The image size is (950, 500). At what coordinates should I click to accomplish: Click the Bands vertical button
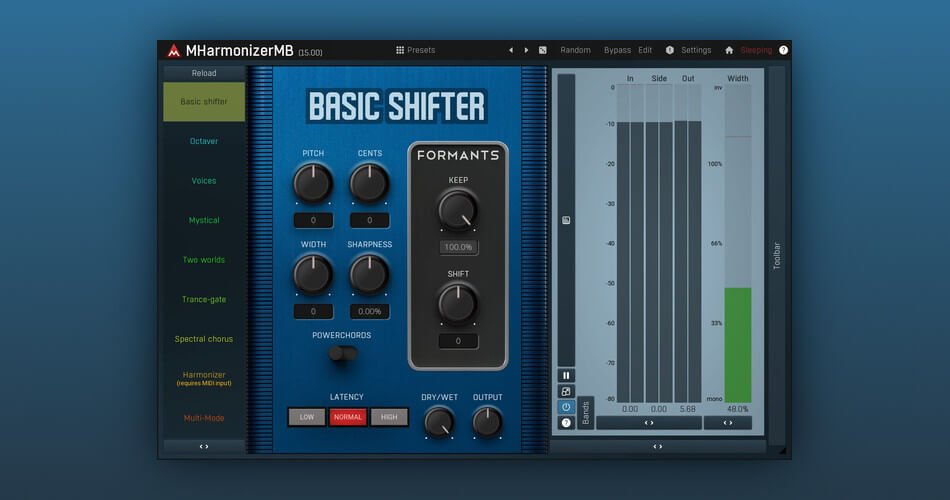(585, 413)
